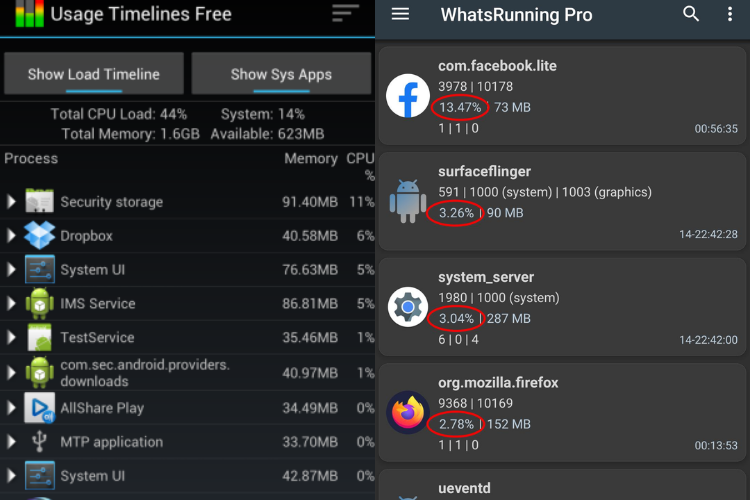Viewport: 750px width, 500px height.
Task: Expand the Security storage row
Action: (x=11, y=201)
